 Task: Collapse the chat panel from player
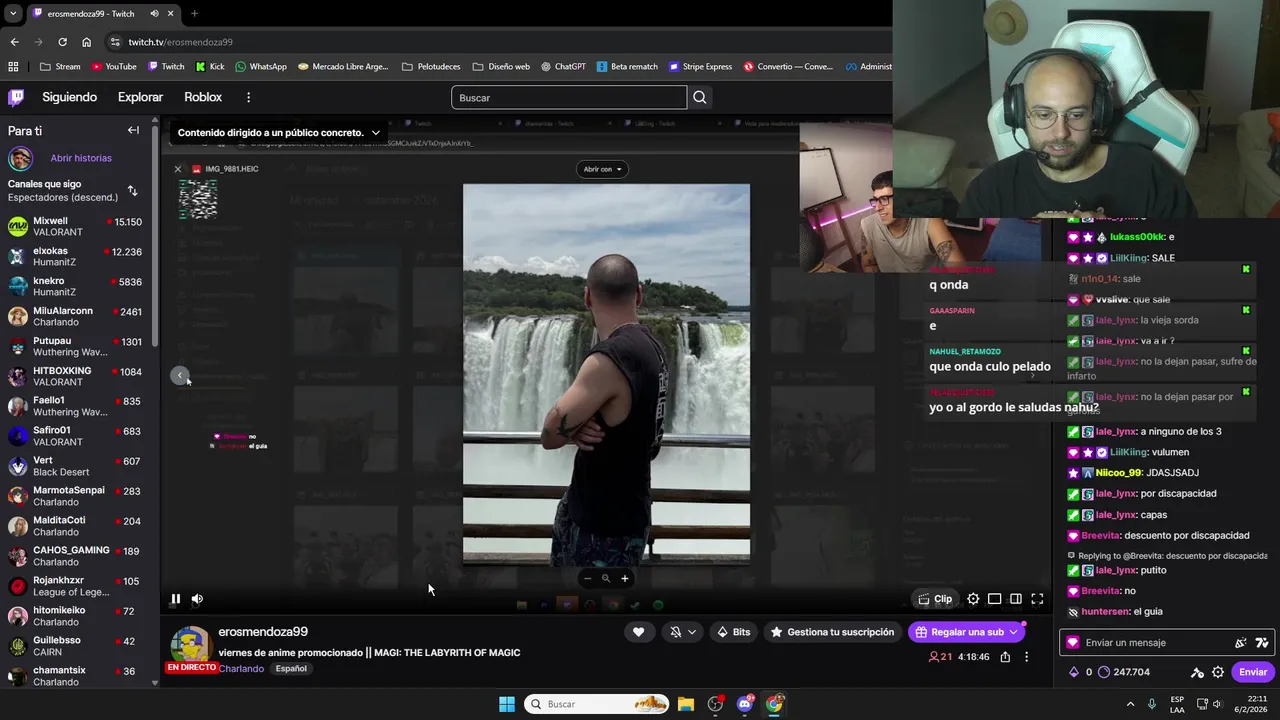1015,599
